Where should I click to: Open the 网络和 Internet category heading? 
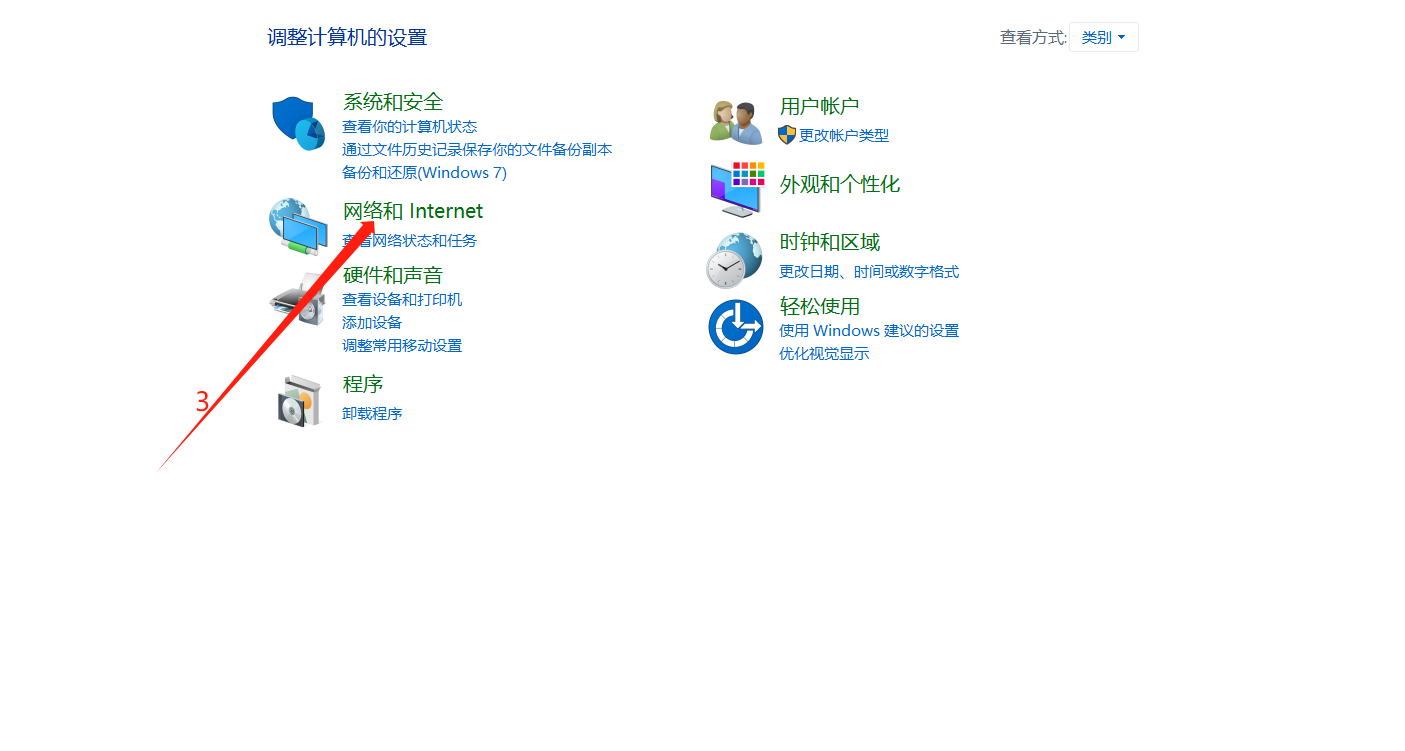pyautogui.click(x=413, y=211)
